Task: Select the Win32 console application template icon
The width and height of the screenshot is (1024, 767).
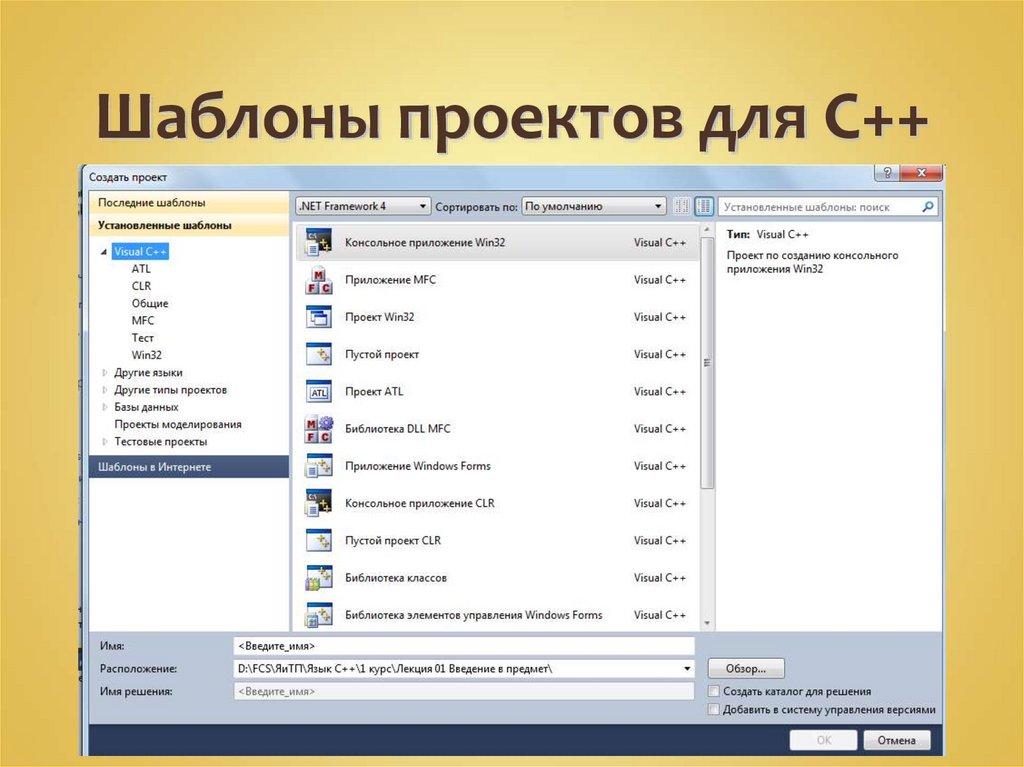Action: pyautogui.click(x=318, y=243)
